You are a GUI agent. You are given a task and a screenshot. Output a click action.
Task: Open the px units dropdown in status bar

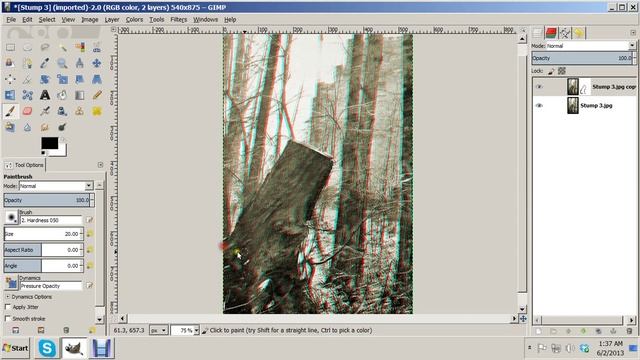(159, 330)
